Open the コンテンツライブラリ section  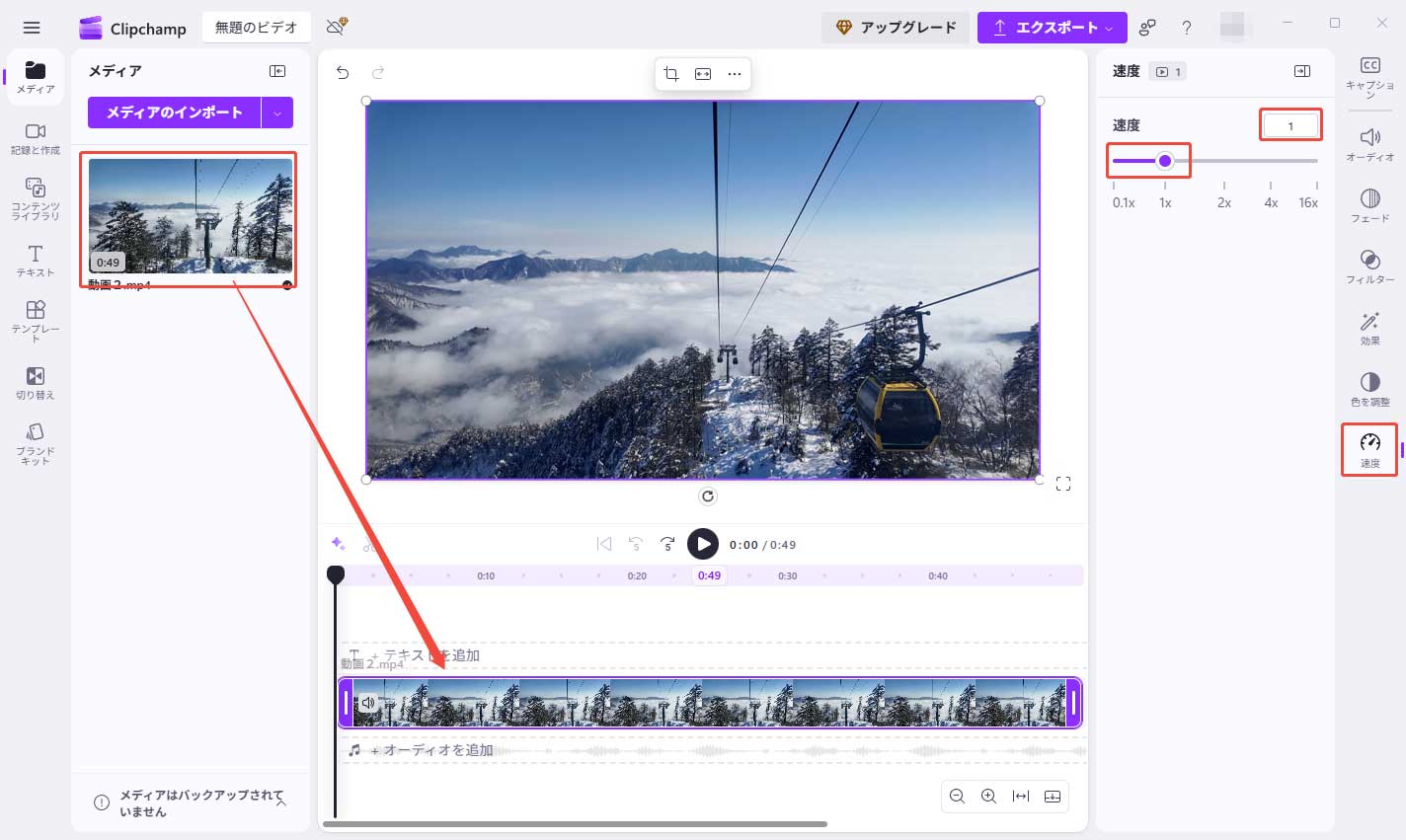(x=35, y=193)
